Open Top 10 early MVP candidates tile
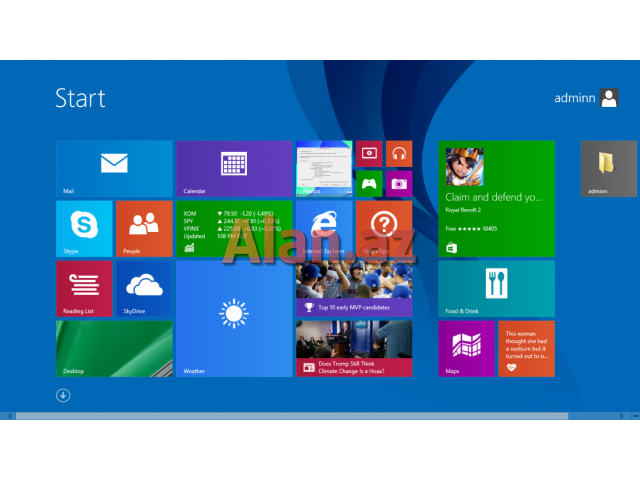 pos(354,289)
